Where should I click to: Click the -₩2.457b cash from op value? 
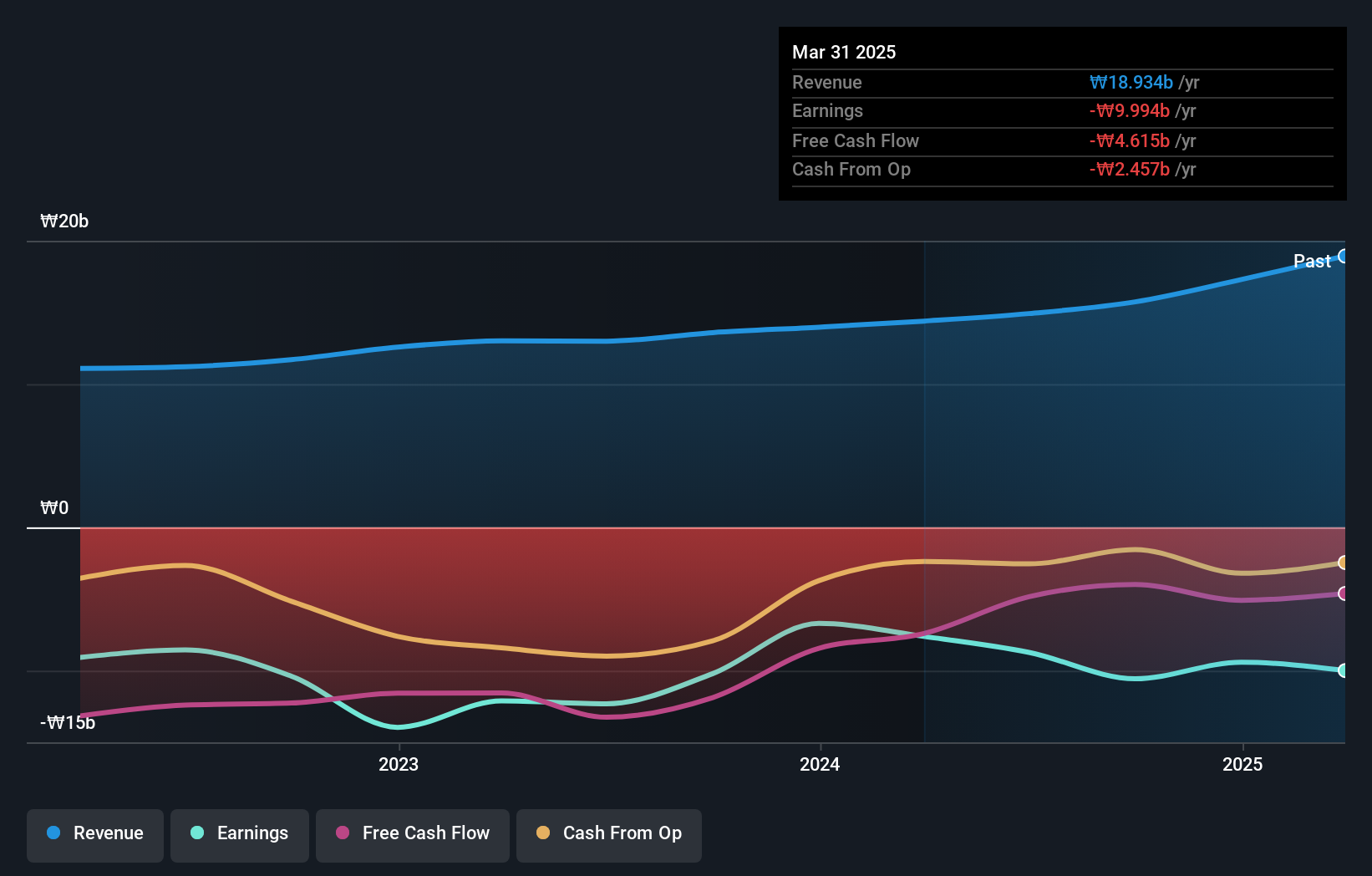point(1130,169)
